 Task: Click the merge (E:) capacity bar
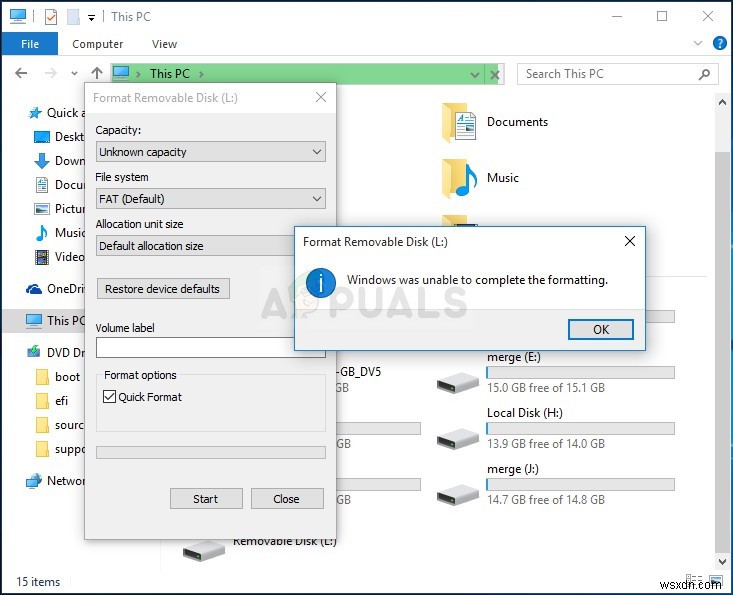tap(580, 373)
